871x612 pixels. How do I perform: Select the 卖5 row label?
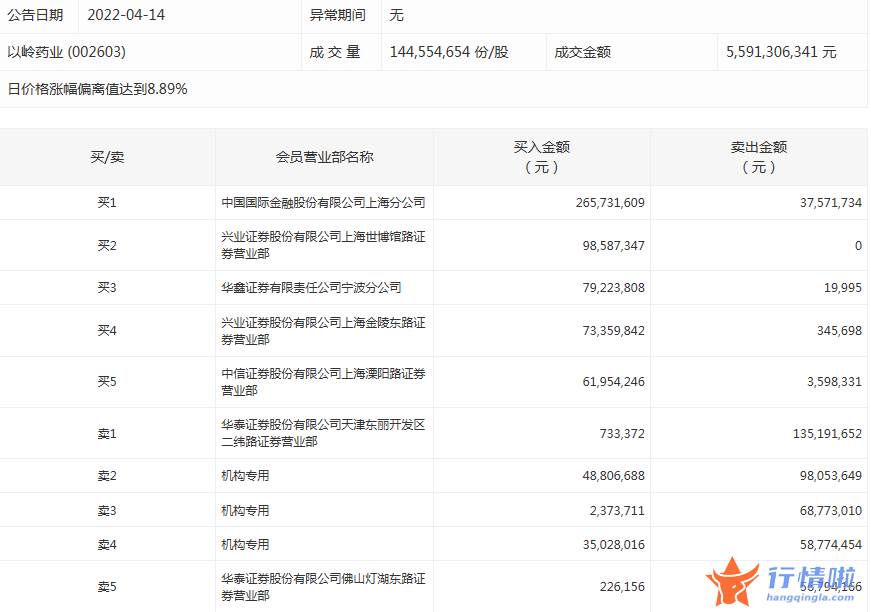(x=107, y=587)
